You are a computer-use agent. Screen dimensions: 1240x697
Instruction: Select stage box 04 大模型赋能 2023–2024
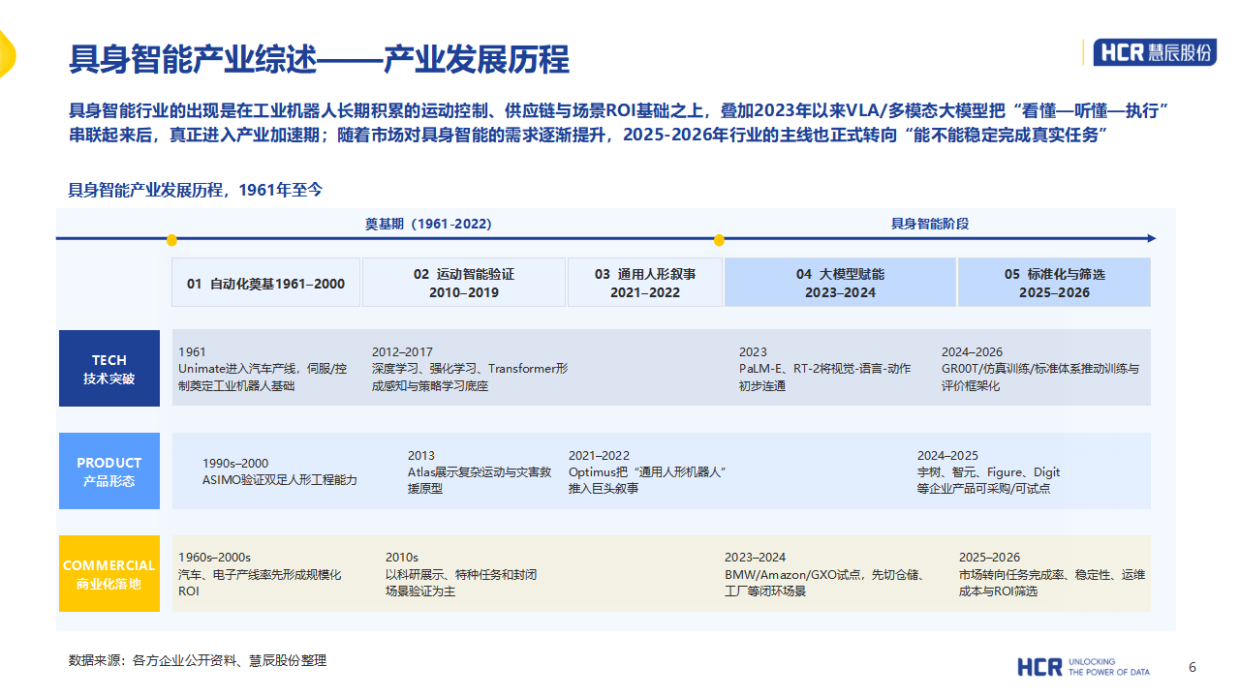click(x=840, y=283)
